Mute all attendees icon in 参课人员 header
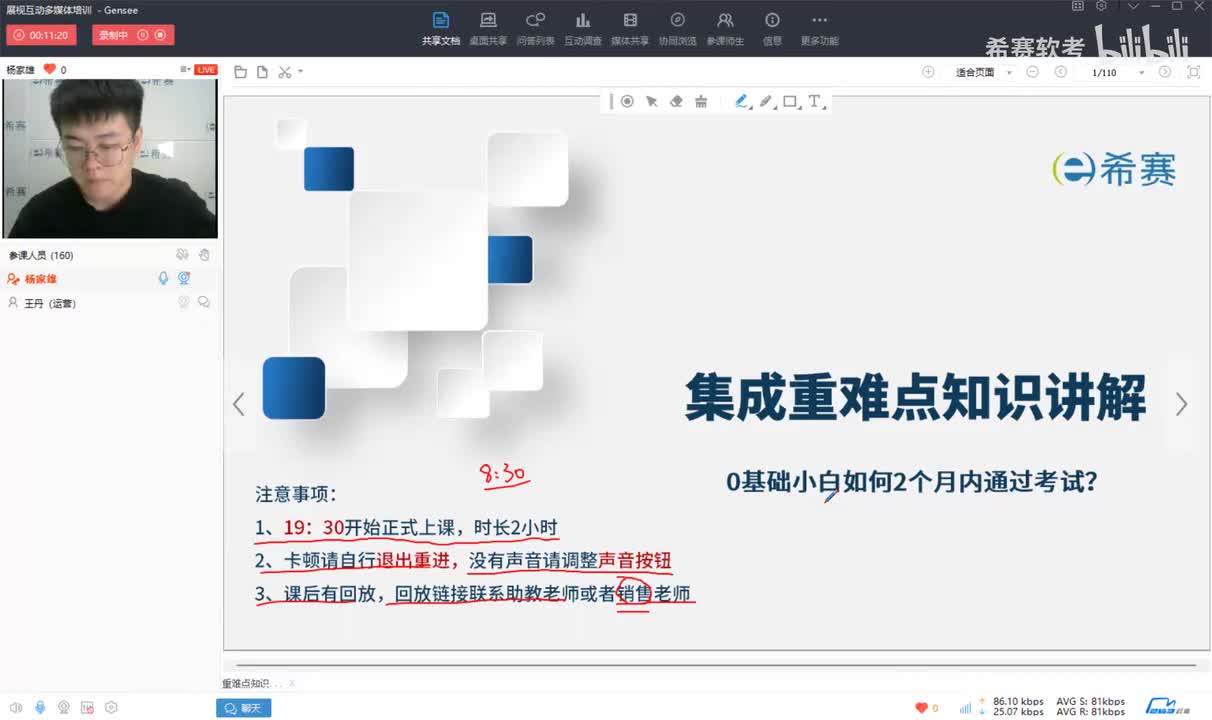This screenshot has height=720, width=1212. 182,255
